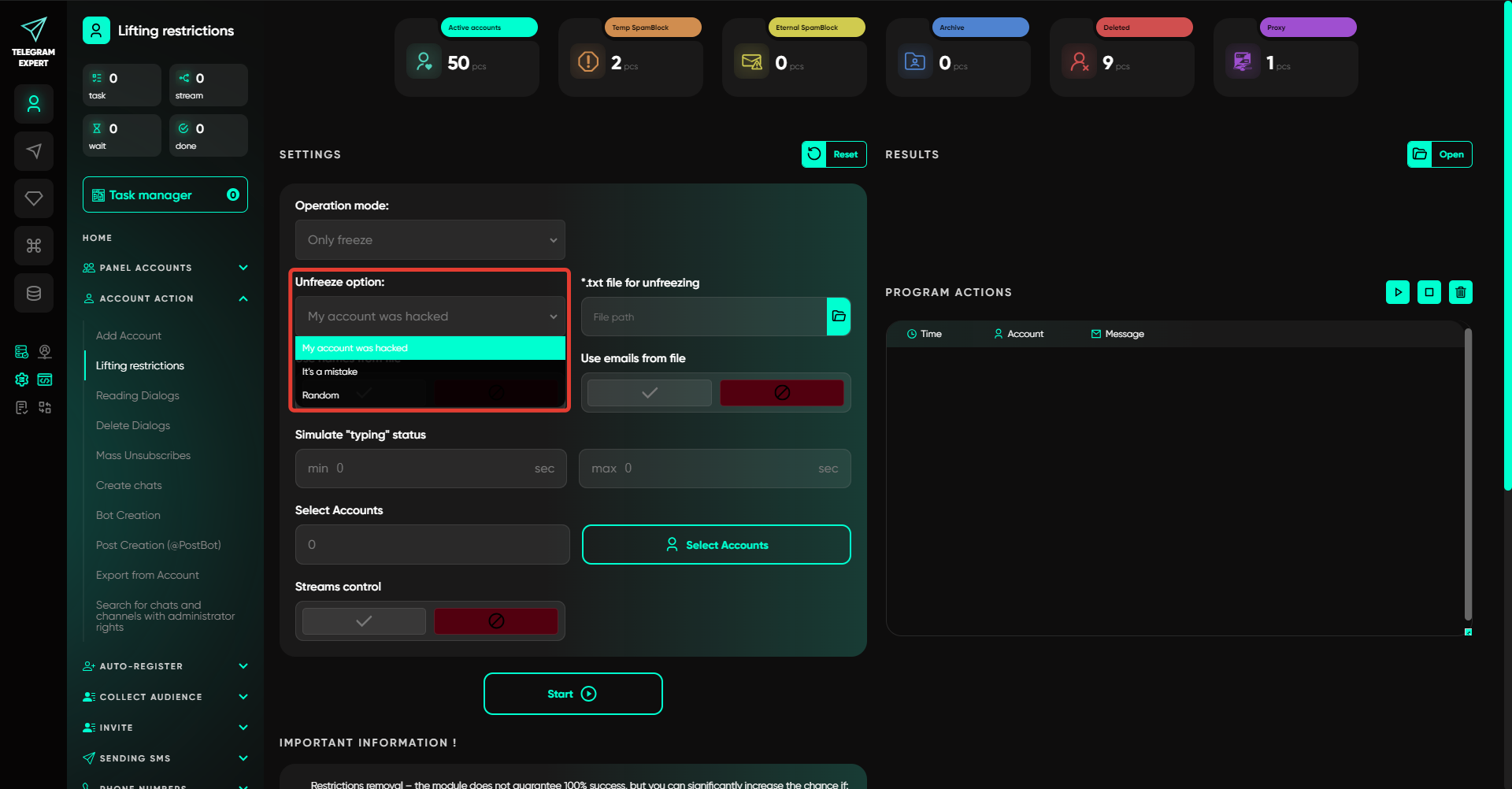The width and height of the screenshot is (1512, 789).
Task: Click the paper plane icon in left sidebar
Action: coord(34,151)
